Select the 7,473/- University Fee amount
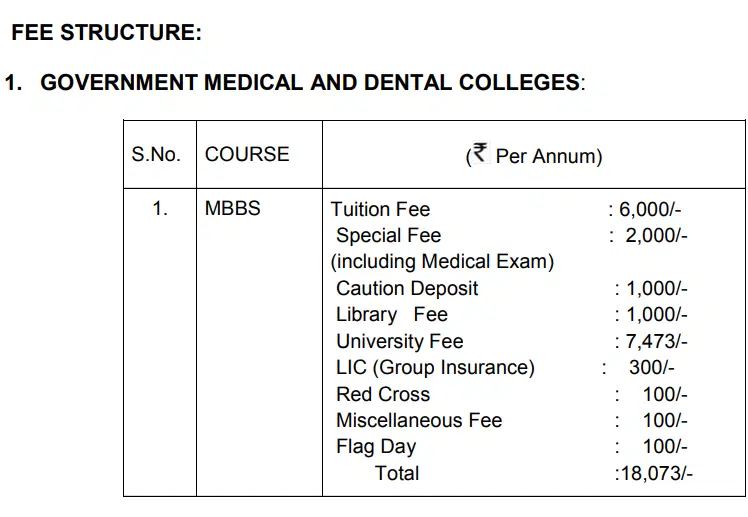The width and height of the screenshot is (748, 517). 656,341
